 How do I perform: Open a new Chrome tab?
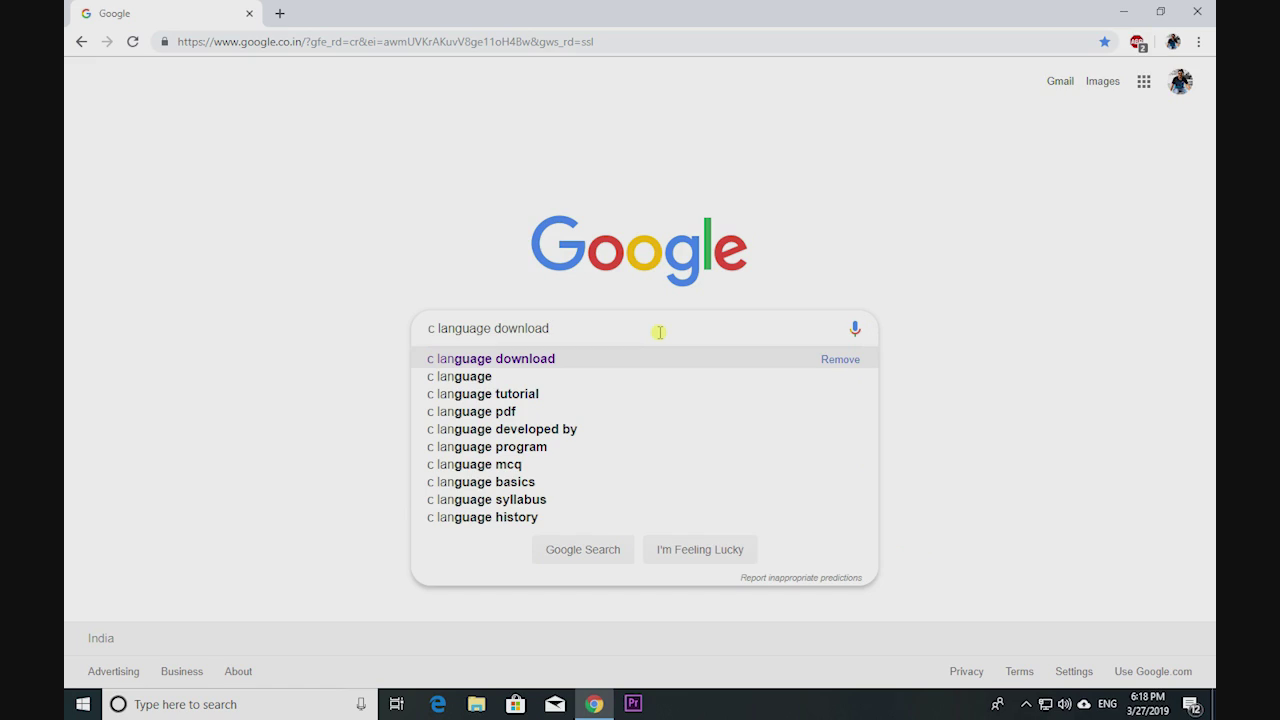280,14
